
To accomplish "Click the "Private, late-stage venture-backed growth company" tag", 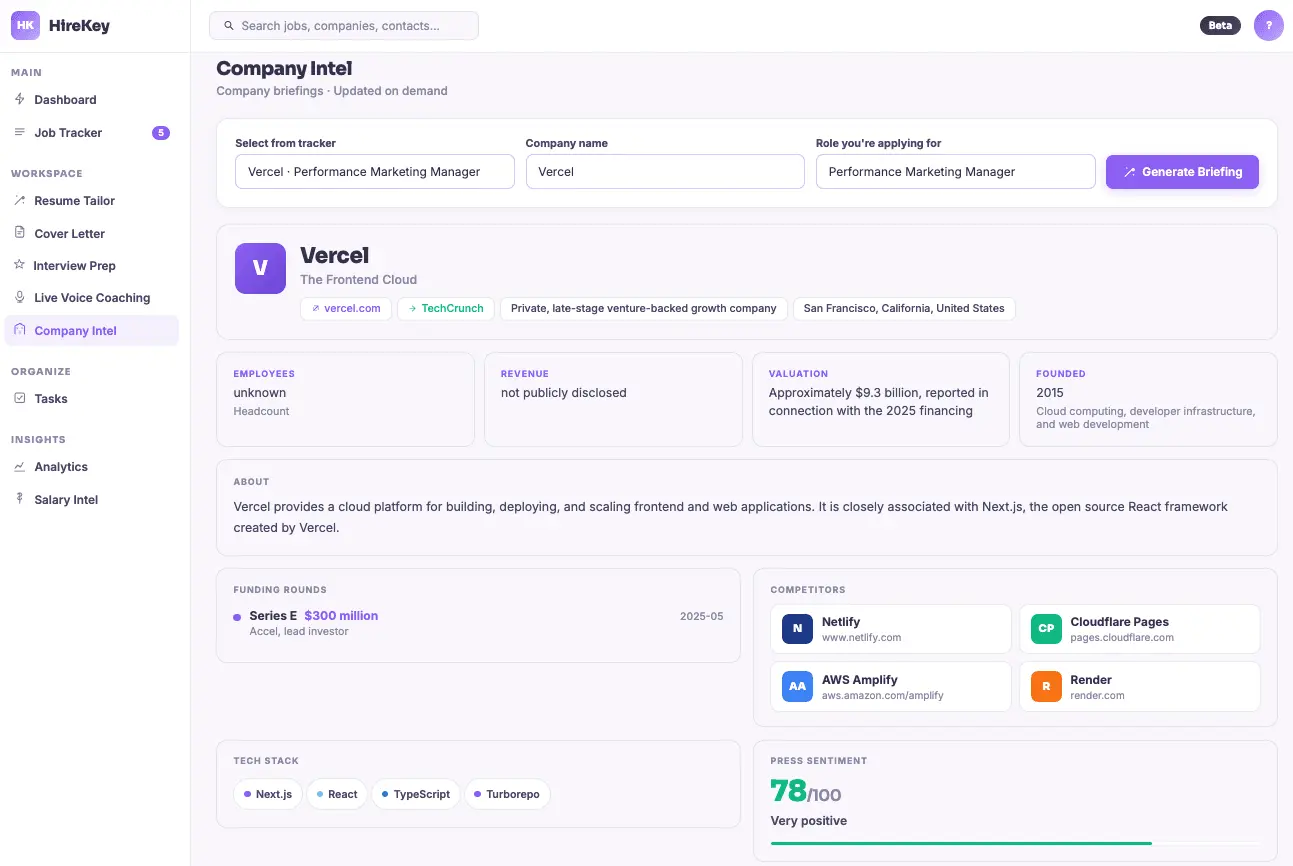I will coord(644,308).
